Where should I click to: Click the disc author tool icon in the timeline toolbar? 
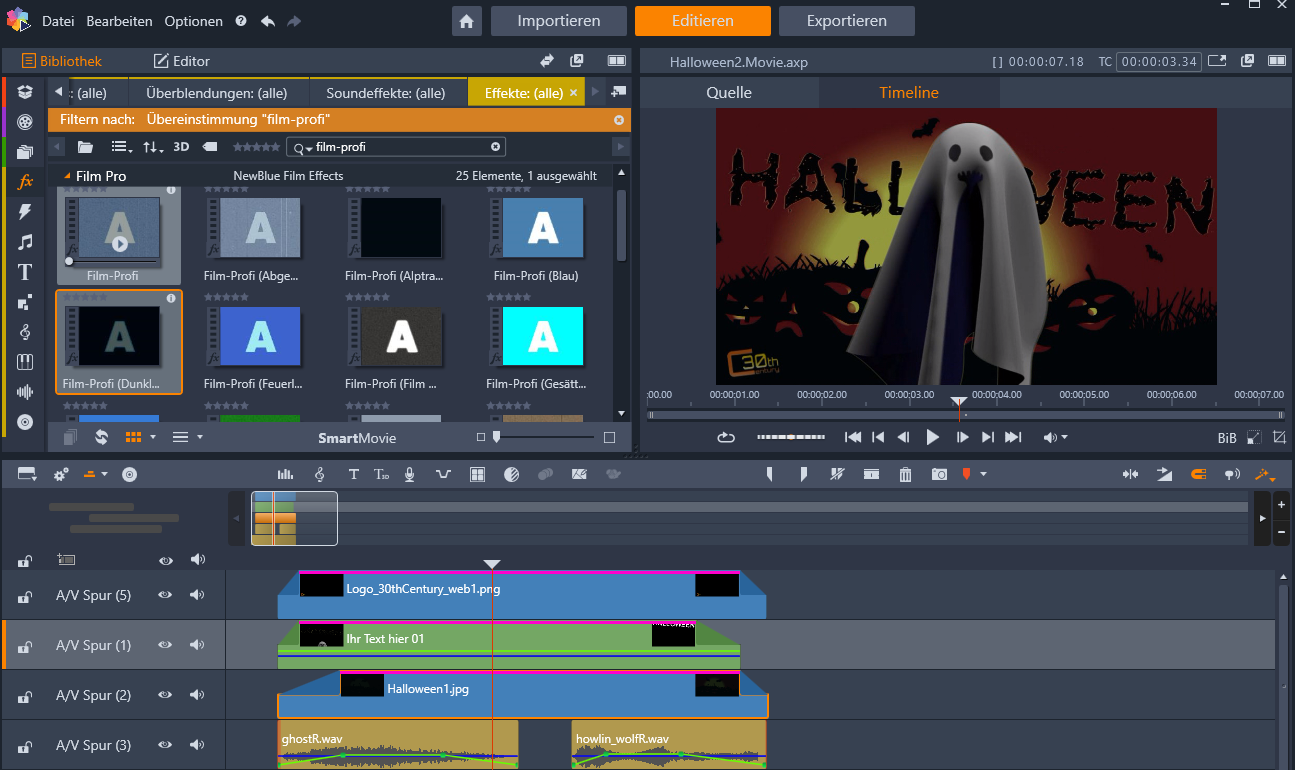pyautogui.click(x=129, y=474)
